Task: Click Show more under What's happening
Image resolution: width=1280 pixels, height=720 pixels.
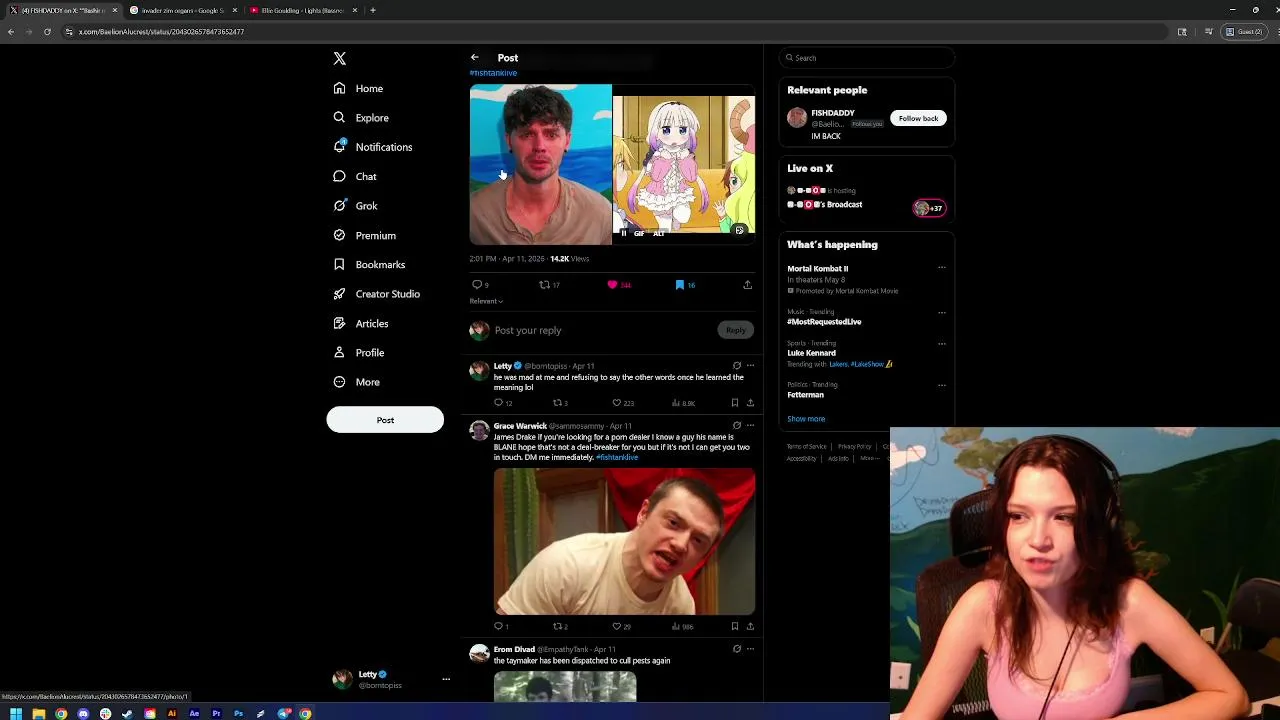Action: click(806, 419)
